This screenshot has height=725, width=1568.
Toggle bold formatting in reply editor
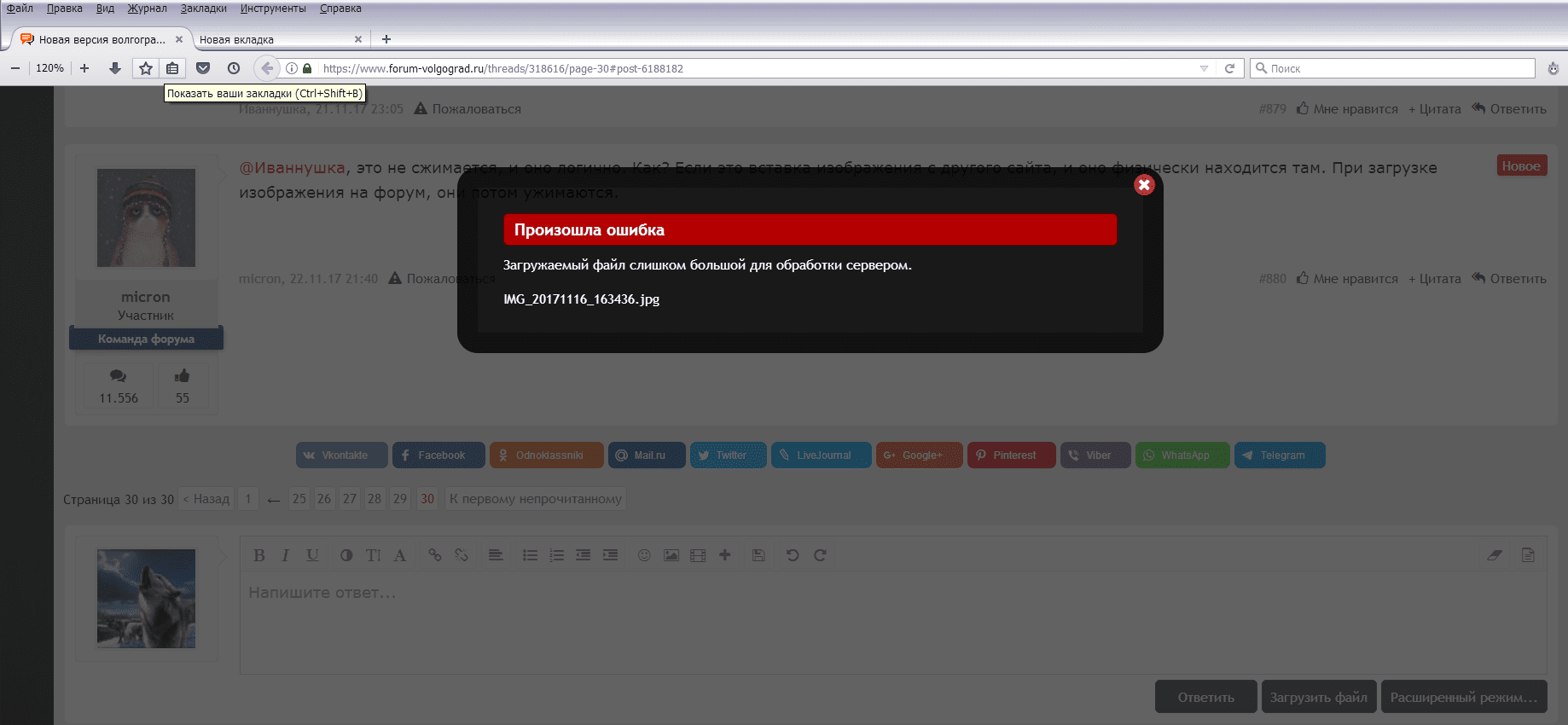[x=259, y=555]
